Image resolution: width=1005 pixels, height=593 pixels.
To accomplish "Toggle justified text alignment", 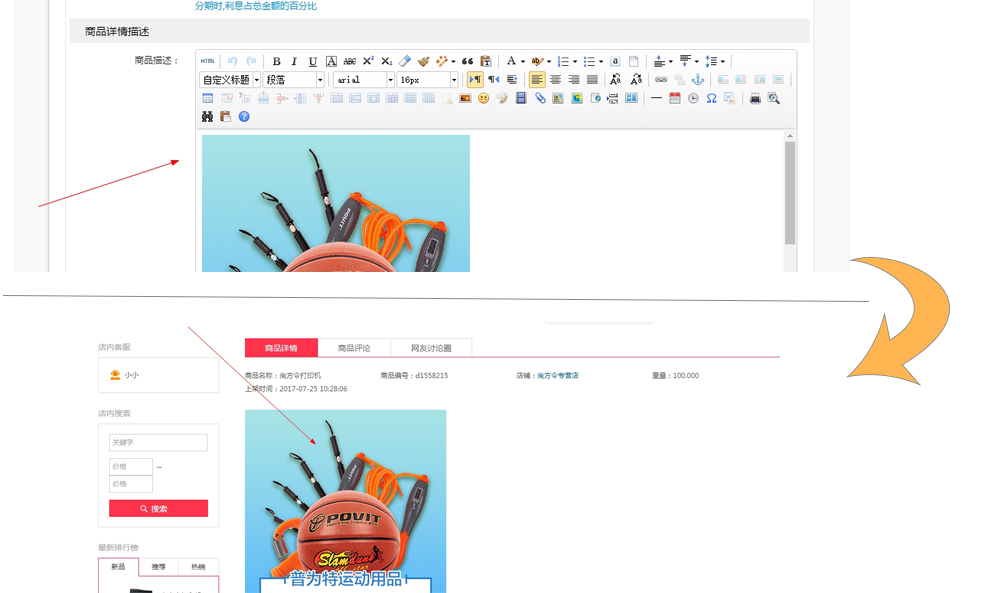I will pos(592,79).
